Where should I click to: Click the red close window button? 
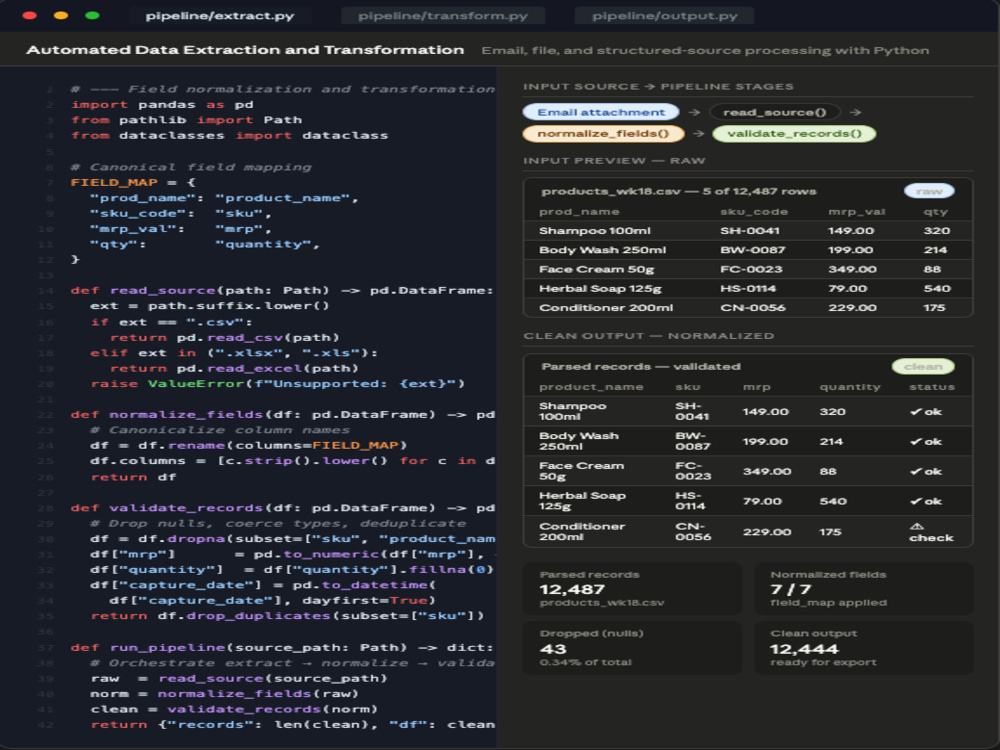pos(29,15)
